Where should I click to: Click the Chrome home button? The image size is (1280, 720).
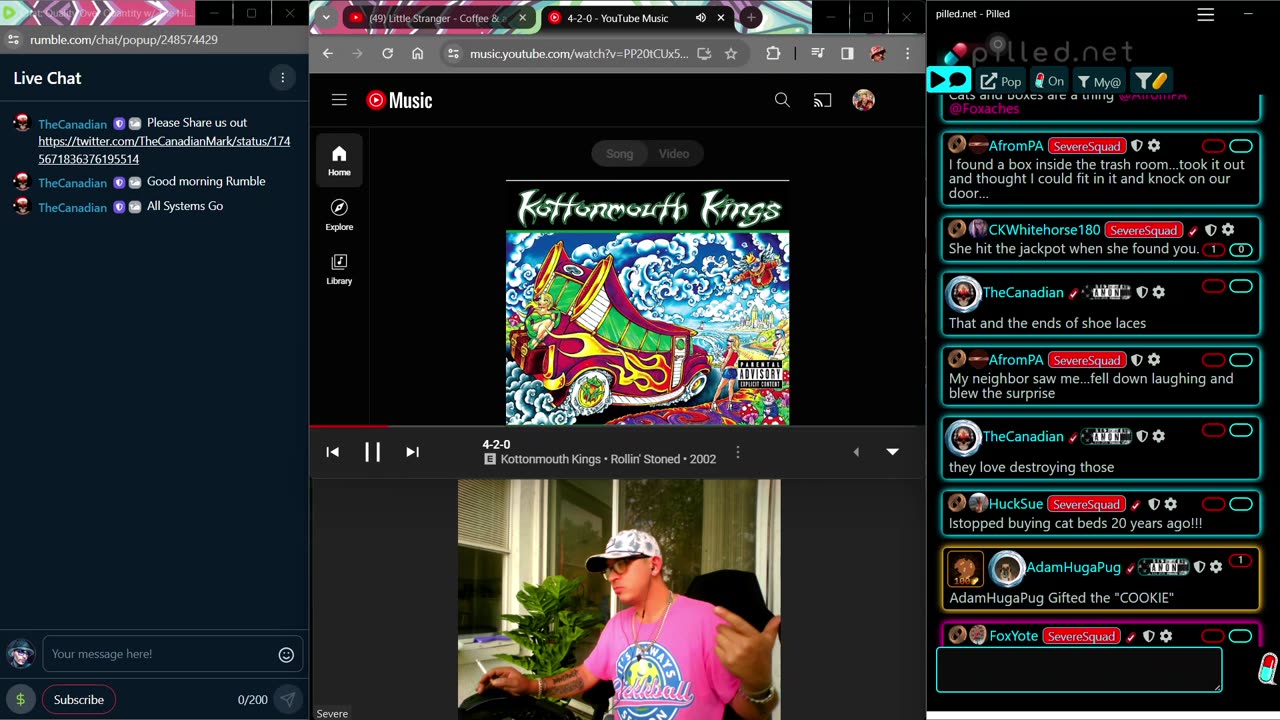(x=418, y=54)
